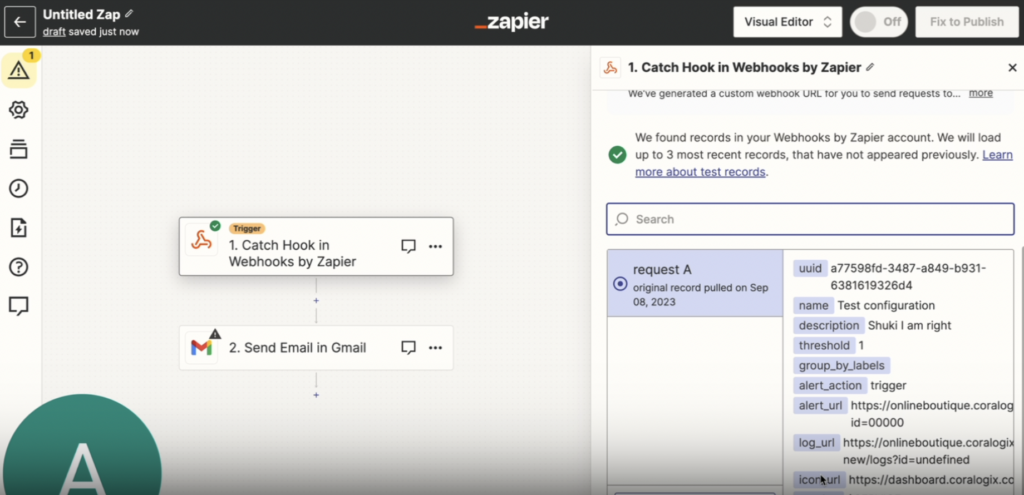Viewport: 1024px width, 495px height.
Task: Add step below Send Email in Gmail
Action: (x=316, y=395)
